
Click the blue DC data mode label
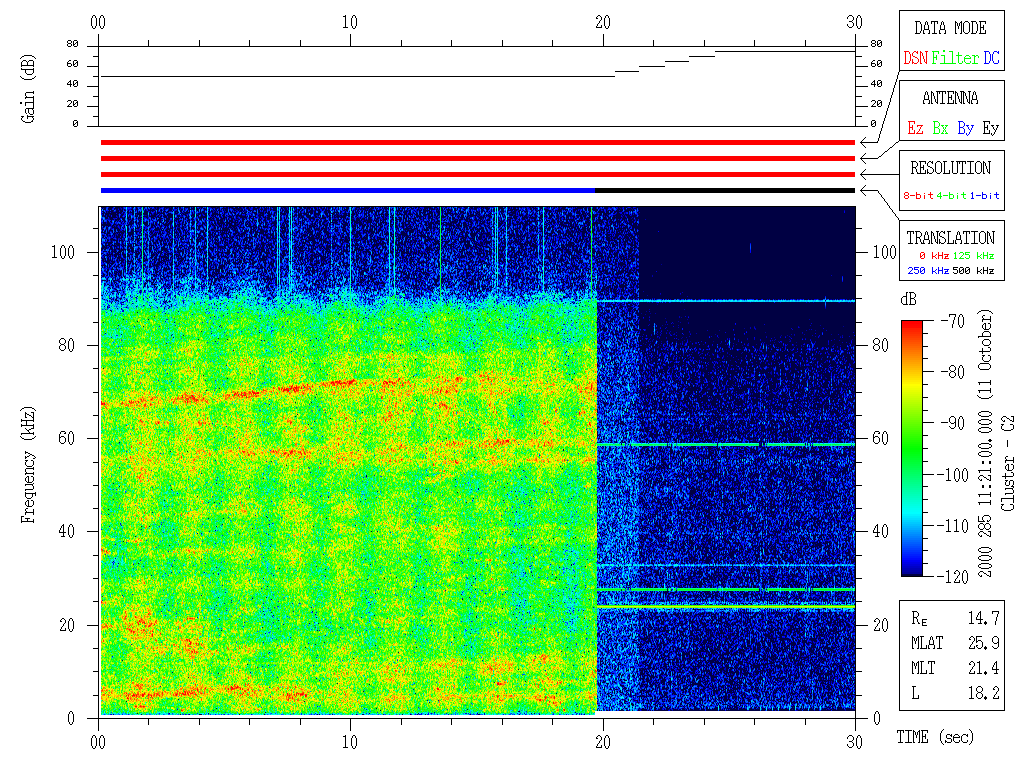(991, 58)
